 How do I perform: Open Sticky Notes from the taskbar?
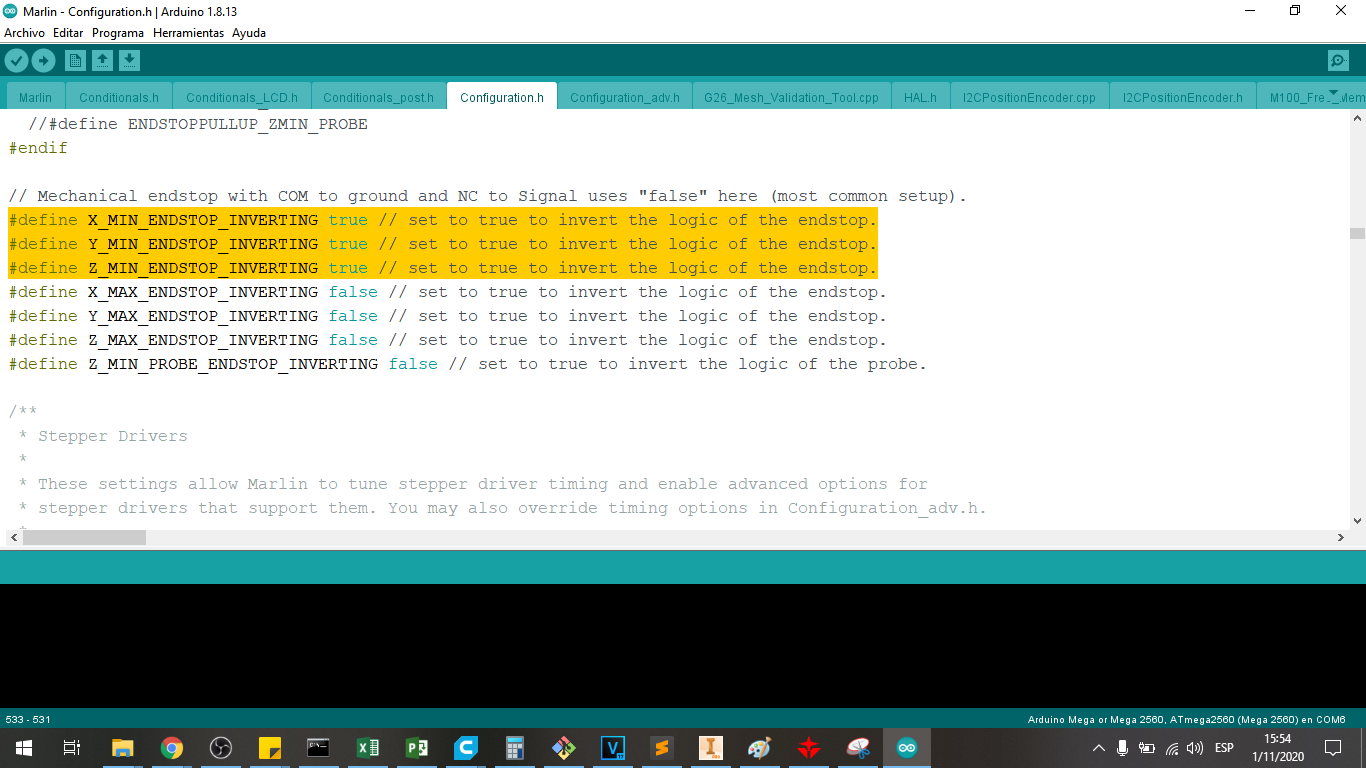coord(270,748)
